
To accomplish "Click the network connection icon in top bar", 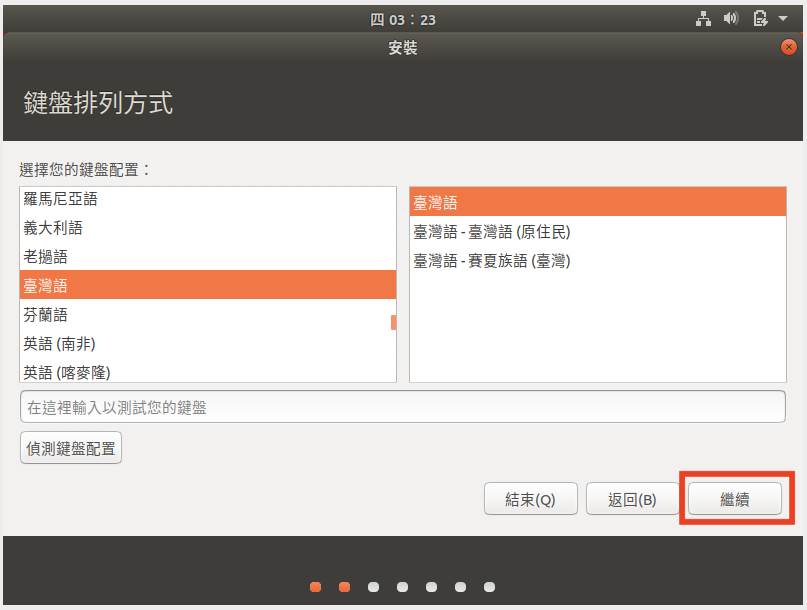I will coord(703,19).
